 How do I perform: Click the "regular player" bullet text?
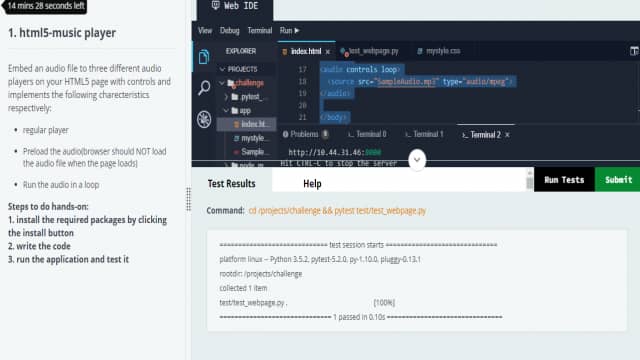click(x=46, y=130)
